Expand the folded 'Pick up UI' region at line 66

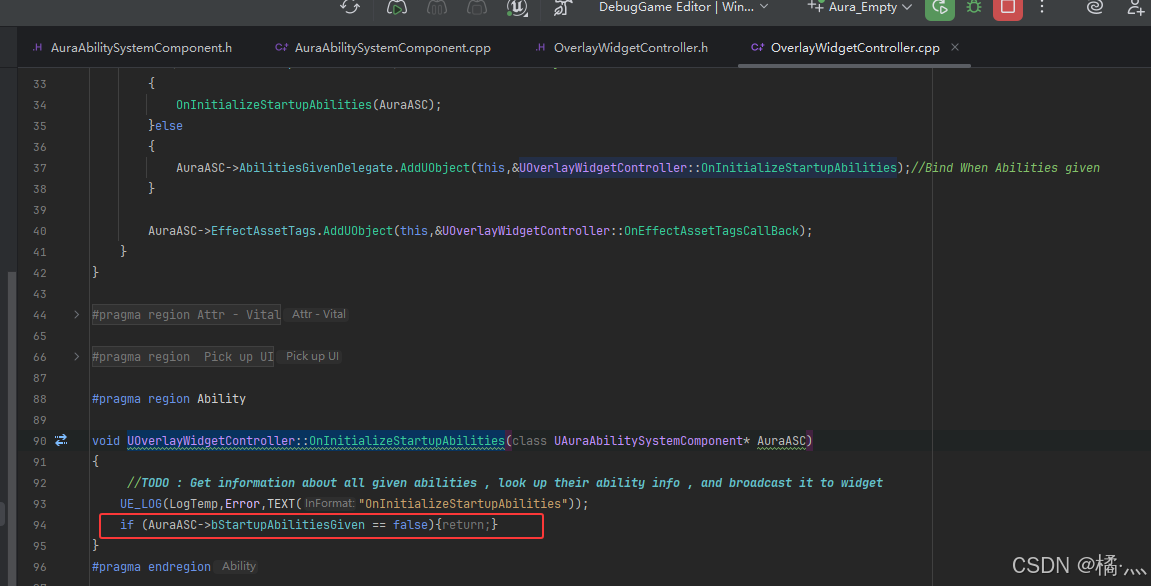pos(76,356)
